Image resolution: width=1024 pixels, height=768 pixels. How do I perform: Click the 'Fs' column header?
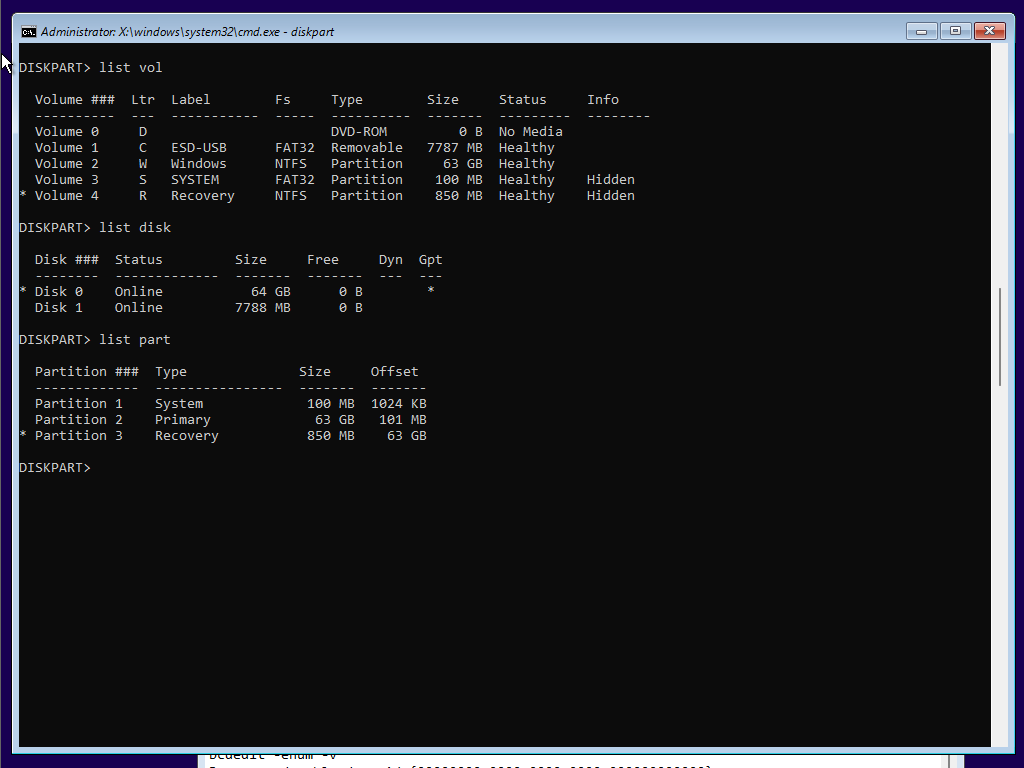tap(283, 100)
